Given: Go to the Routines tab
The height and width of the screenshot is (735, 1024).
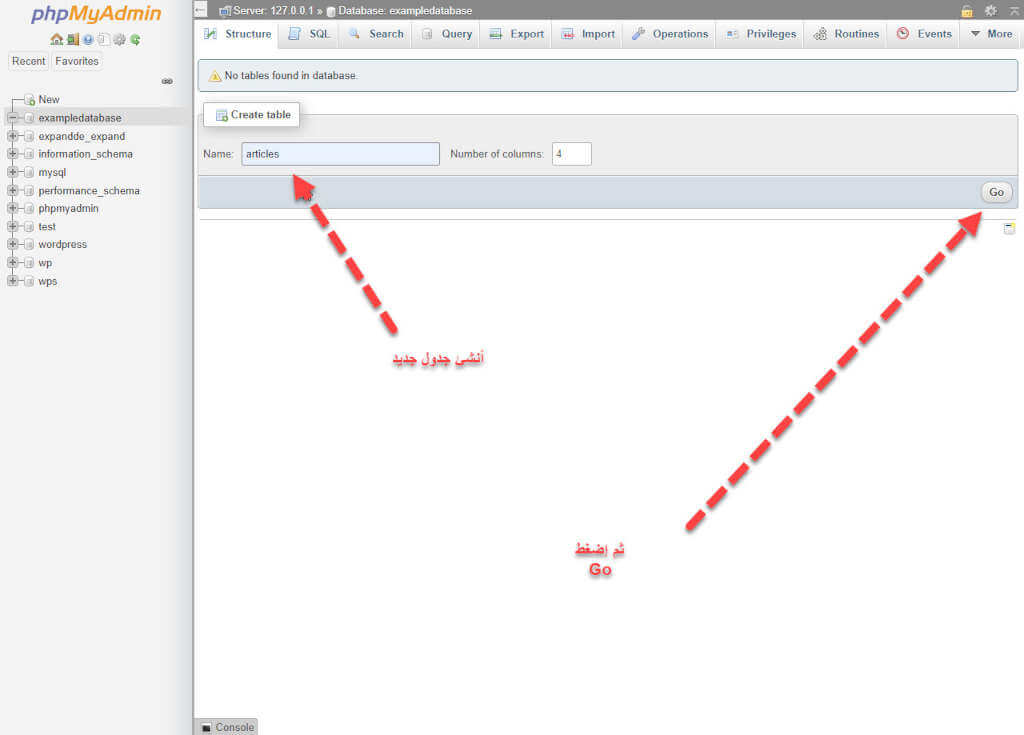Looking at the screenshot, I should (x=846, y=34).
